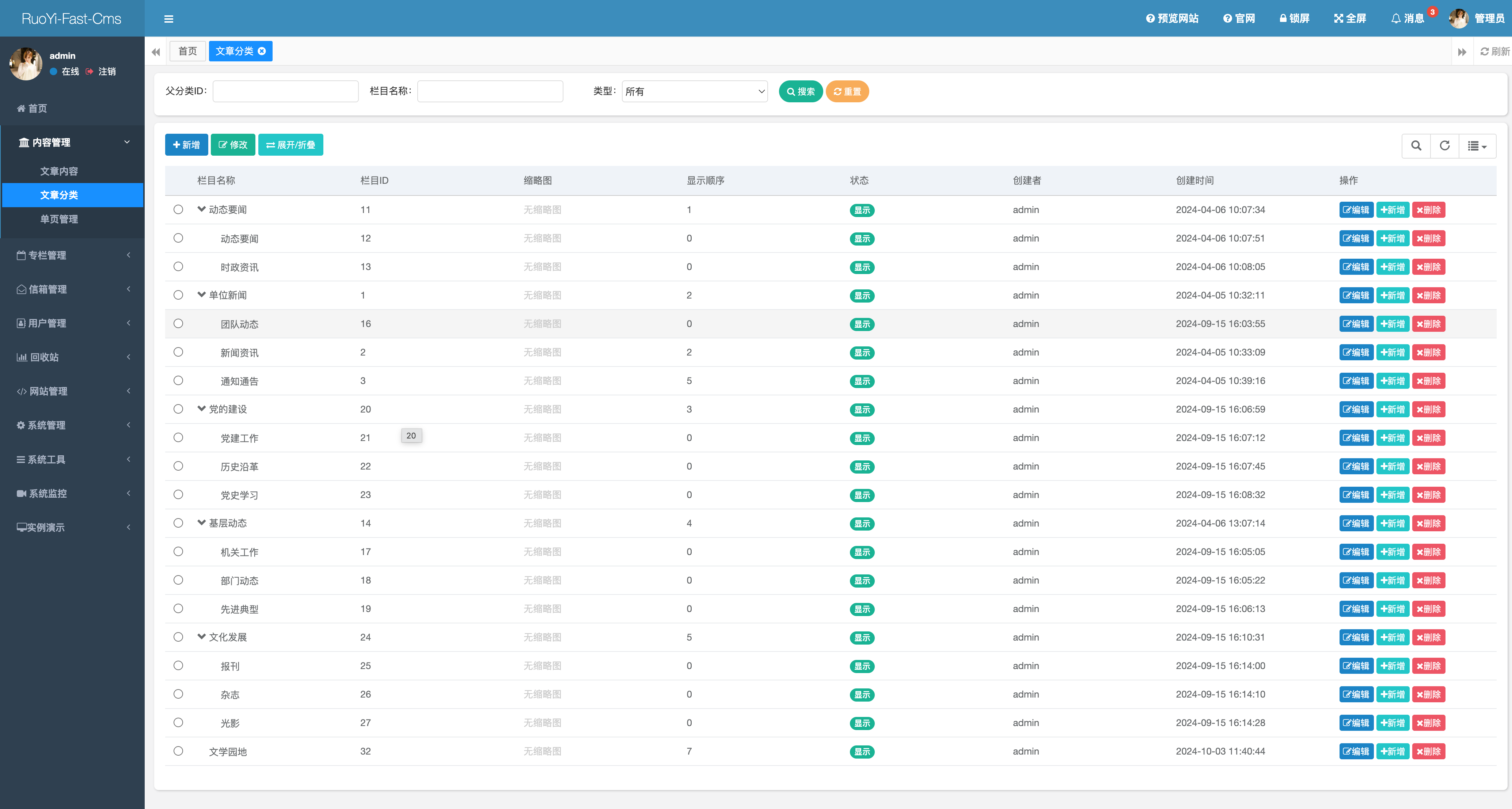1512x809 pixels.
Task: Refresh the table with circular arrow icon
Action: click(1444, 145)
